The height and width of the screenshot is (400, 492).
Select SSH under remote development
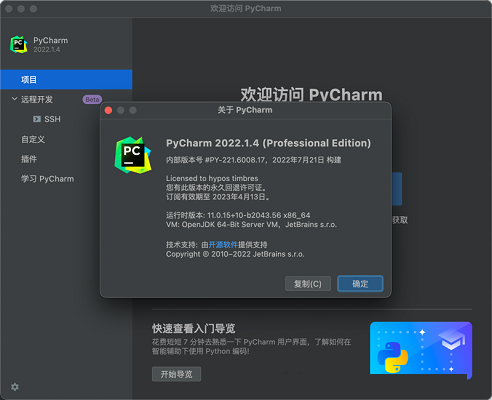[52, 119]
